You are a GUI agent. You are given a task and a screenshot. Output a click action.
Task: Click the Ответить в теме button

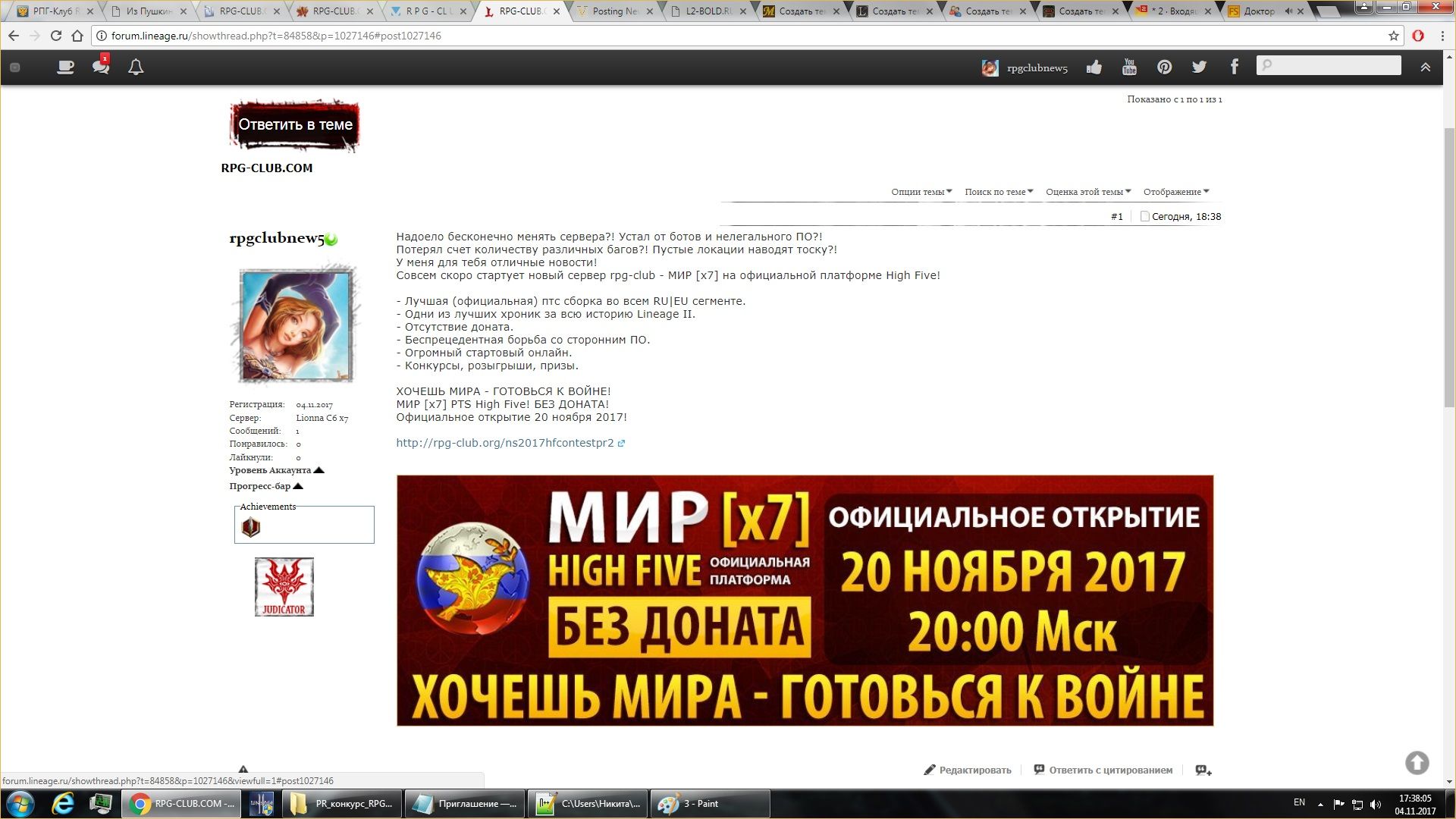(x=295, y=125)
